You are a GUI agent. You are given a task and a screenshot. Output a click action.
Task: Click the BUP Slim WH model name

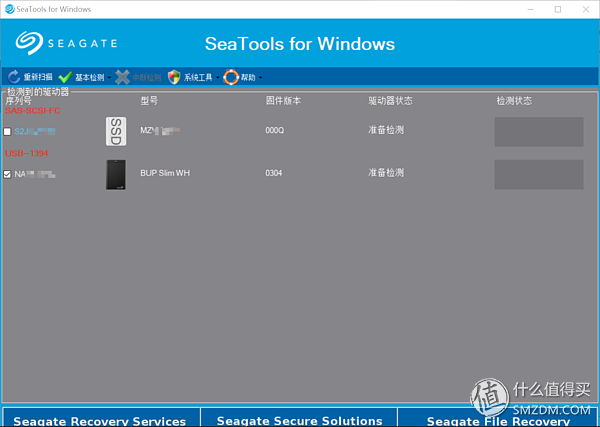coord(165,173)
